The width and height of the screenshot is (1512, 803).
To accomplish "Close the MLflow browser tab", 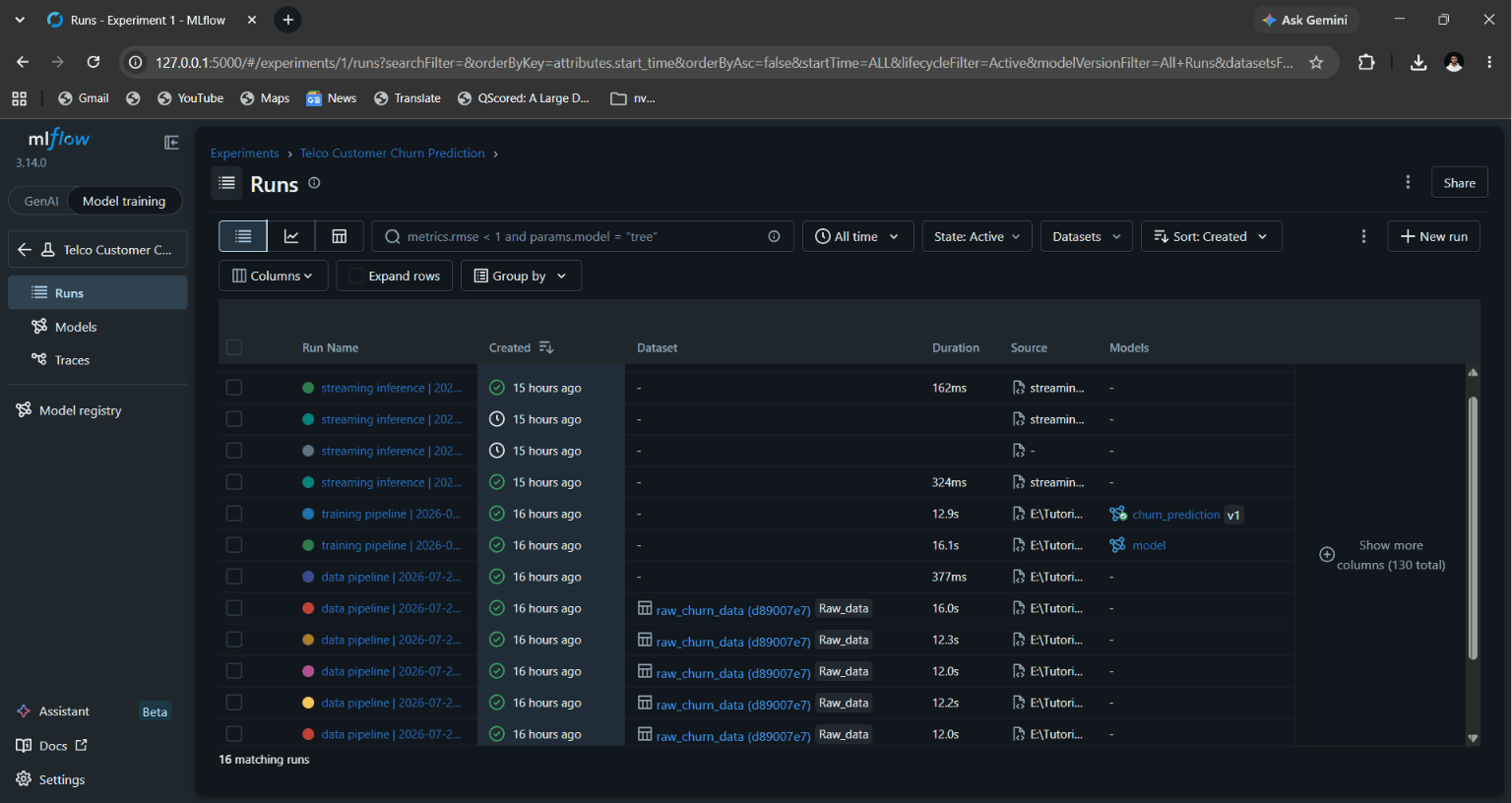I will [252, 20].
